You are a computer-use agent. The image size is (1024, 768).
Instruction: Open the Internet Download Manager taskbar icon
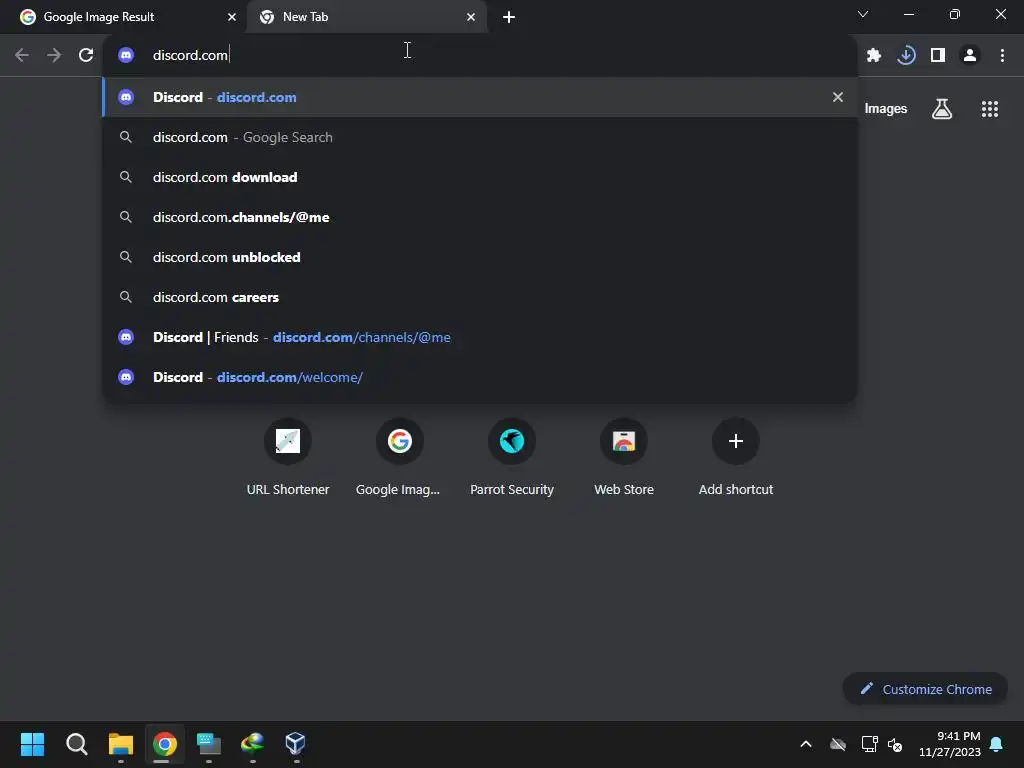(252, 743)
